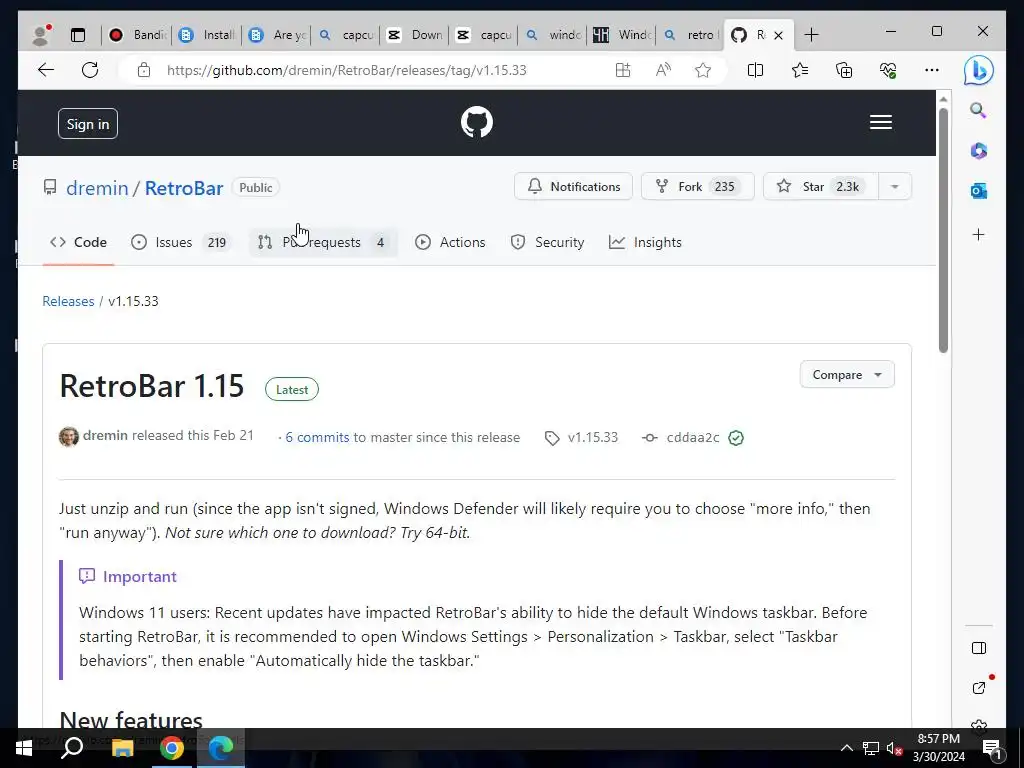
Task: Click the Microsoft Edge taskbar icon
Action: pyautogui.click(x=221, y=748)
